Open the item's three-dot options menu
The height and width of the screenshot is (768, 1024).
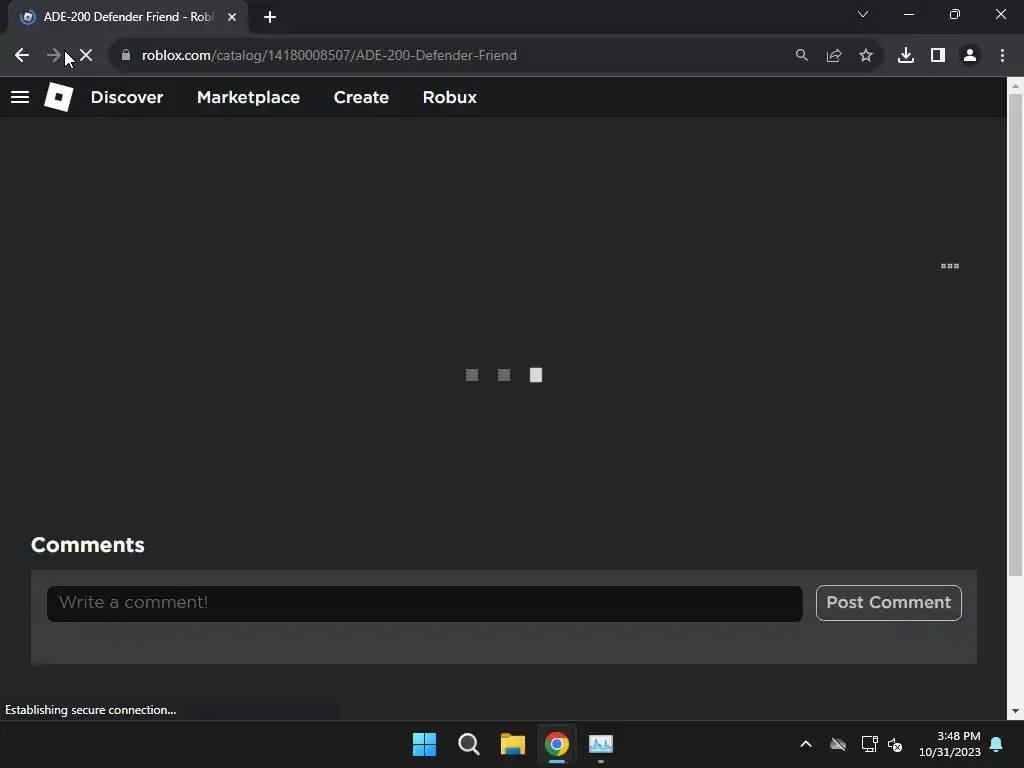[x=950, y=266]
